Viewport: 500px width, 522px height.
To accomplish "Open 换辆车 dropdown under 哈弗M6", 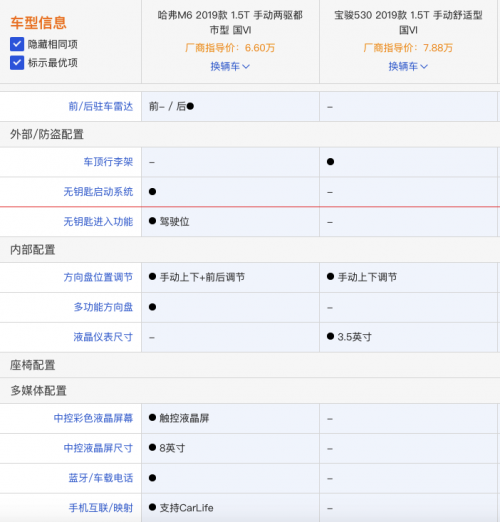I will (x=230, y=66).
